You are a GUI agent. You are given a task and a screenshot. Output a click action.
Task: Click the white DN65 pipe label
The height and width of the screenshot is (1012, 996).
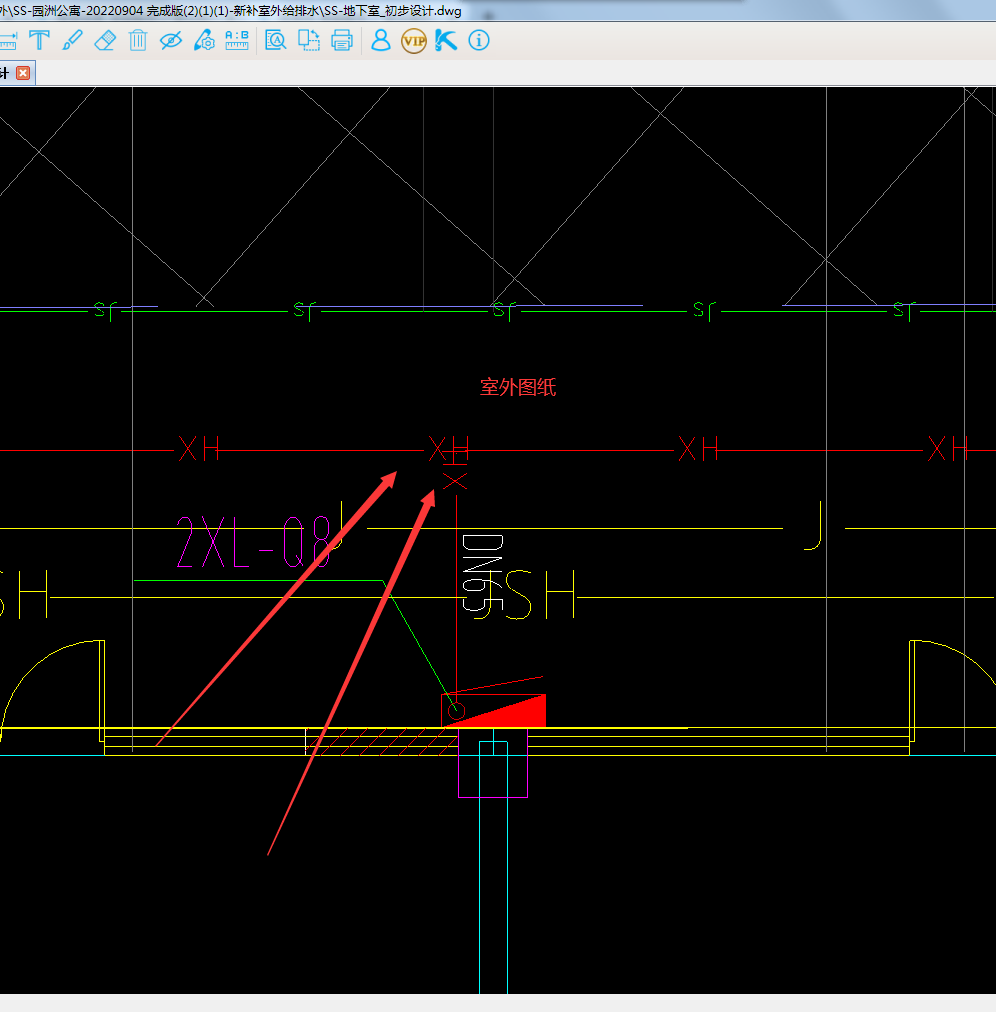coord(482,573)
